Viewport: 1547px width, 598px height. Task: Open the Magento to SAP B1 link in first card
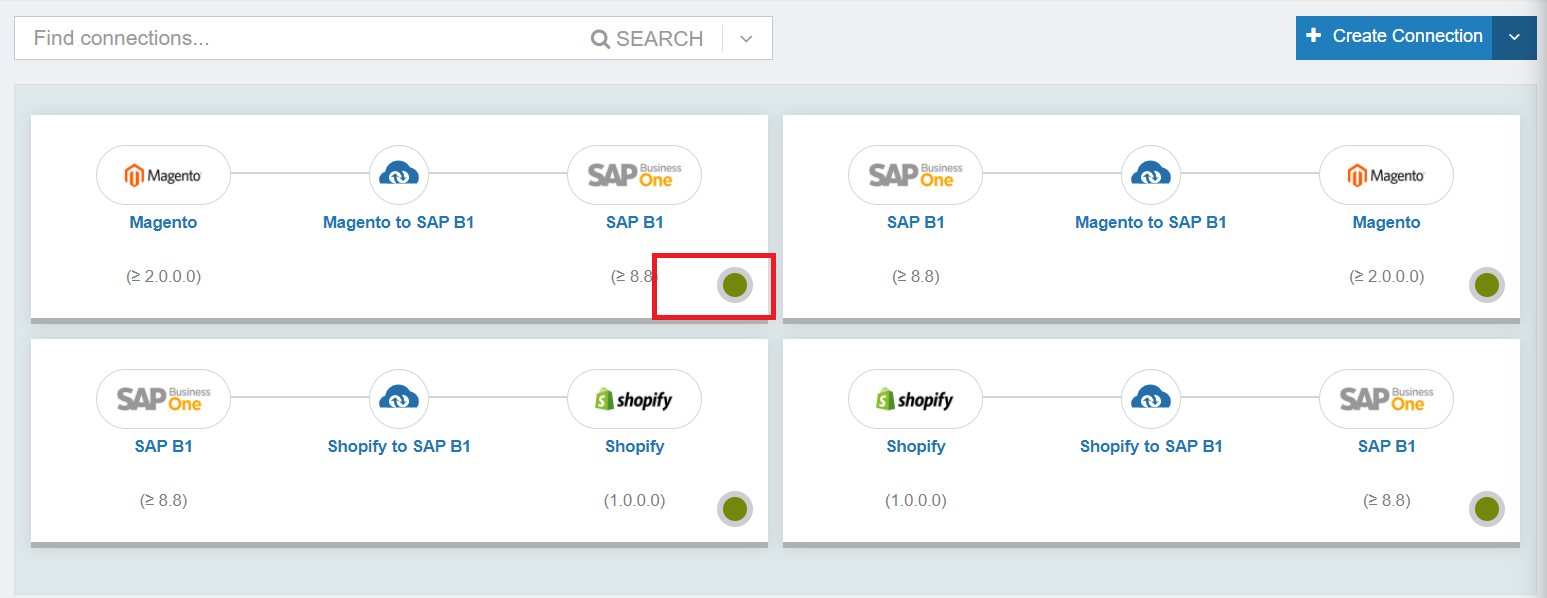(399, 222)
